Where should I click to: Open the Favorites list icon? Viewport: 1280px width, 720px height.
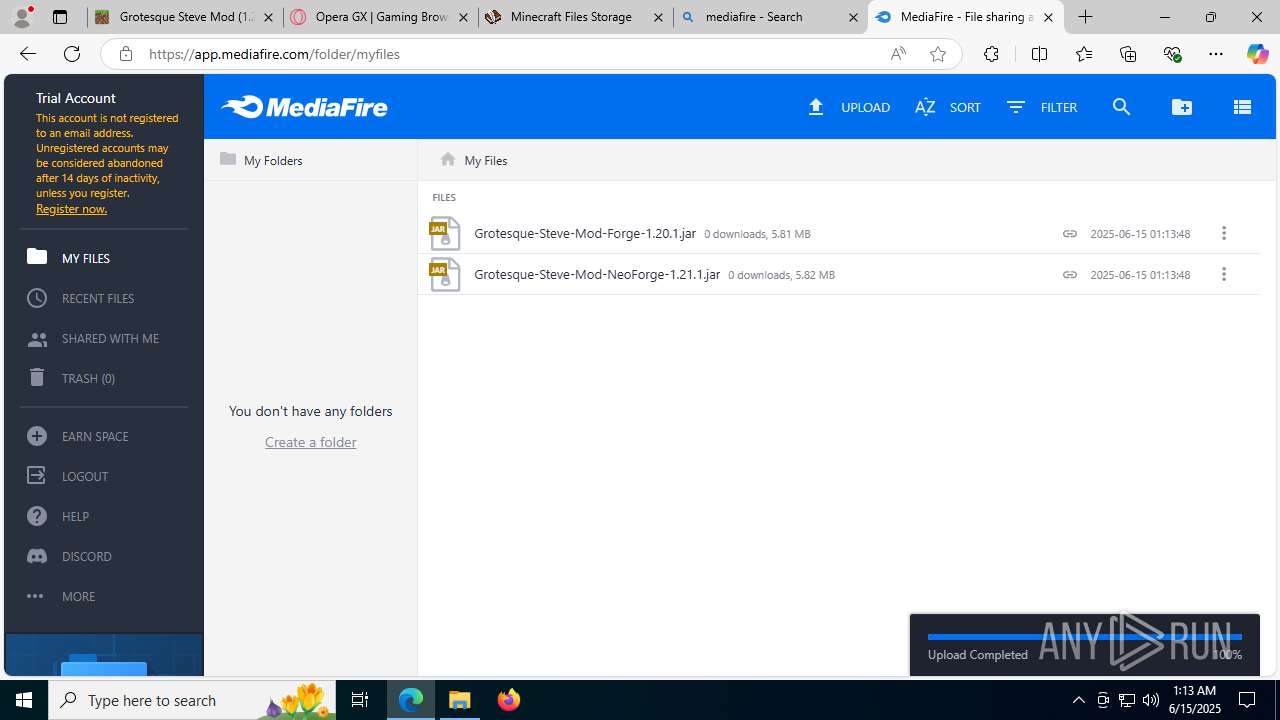(x=1083, y=54)
